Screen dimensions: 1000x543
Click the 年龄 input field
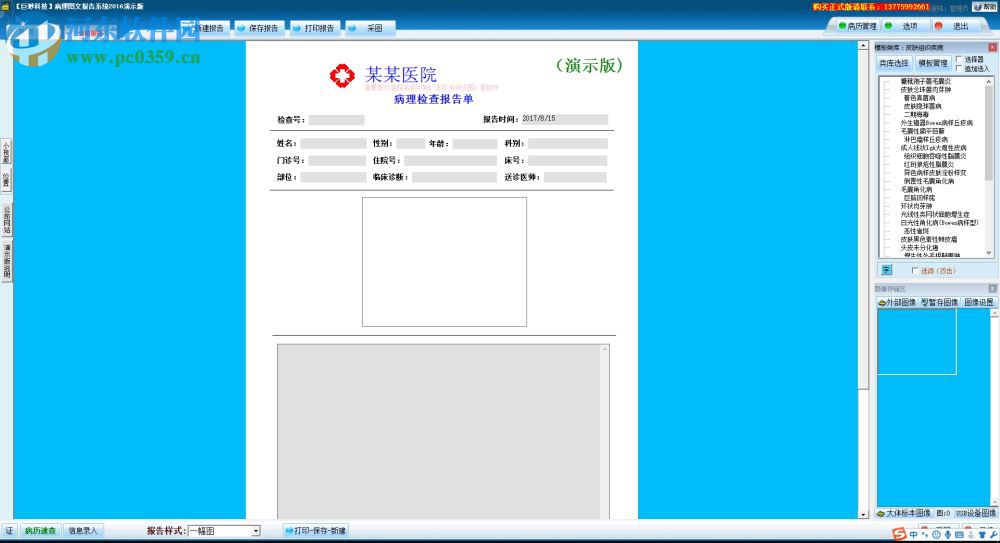tap(474, 144)
